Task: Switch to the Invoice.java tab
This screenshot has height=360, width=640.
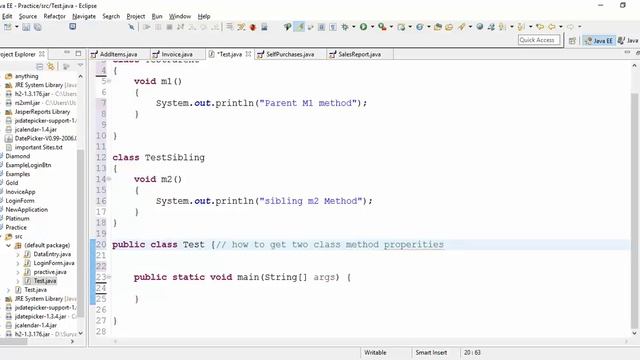Action: (177, 54)
